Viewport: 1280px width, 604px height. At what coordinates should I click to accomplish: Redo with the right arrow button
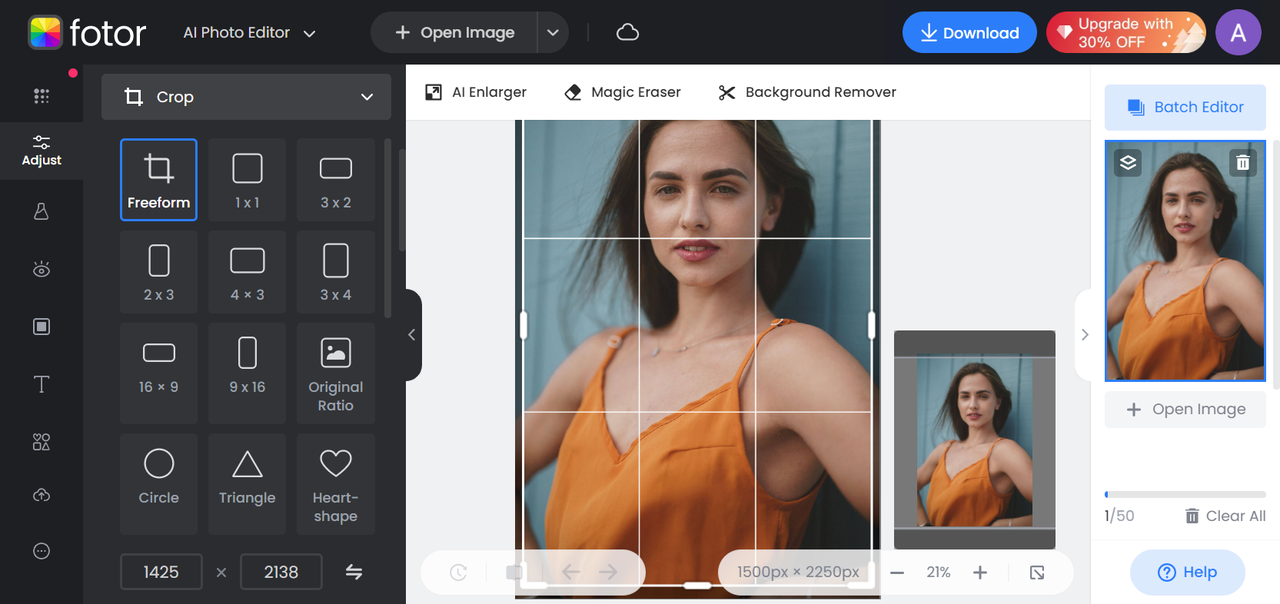(x=608, y=573)
